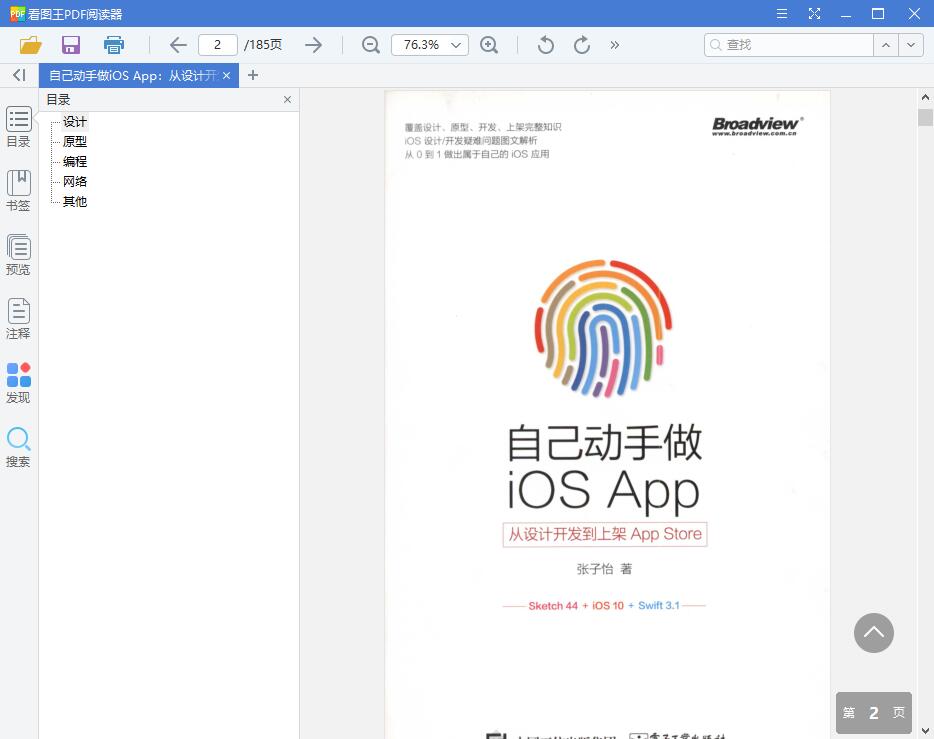Open the 书签 bookmarks panel
This screenshot has height=739, width=934.
(x=18, y=188)
